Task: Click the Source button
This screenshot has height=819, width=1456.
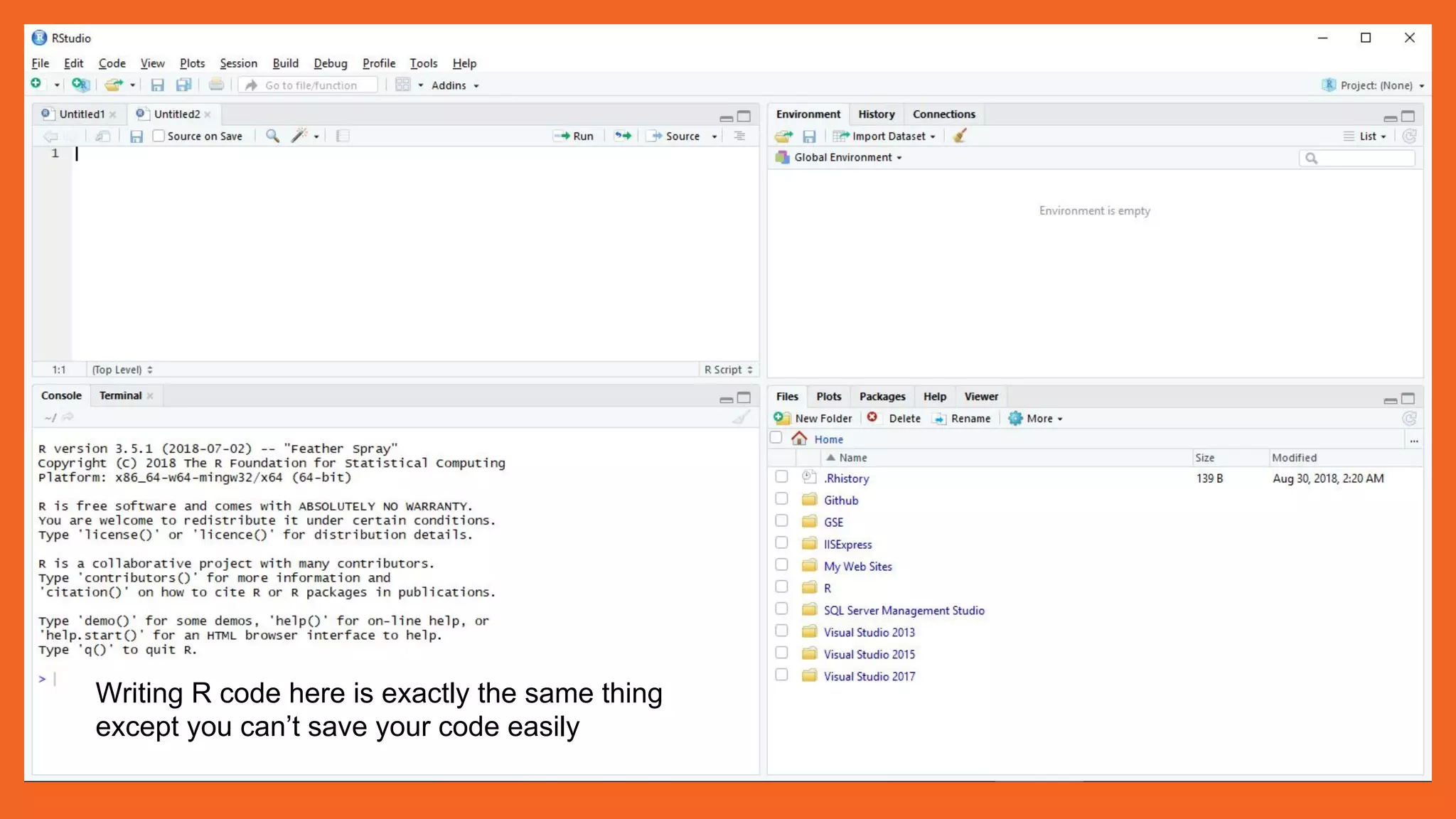Action: [x=674, y=136]
